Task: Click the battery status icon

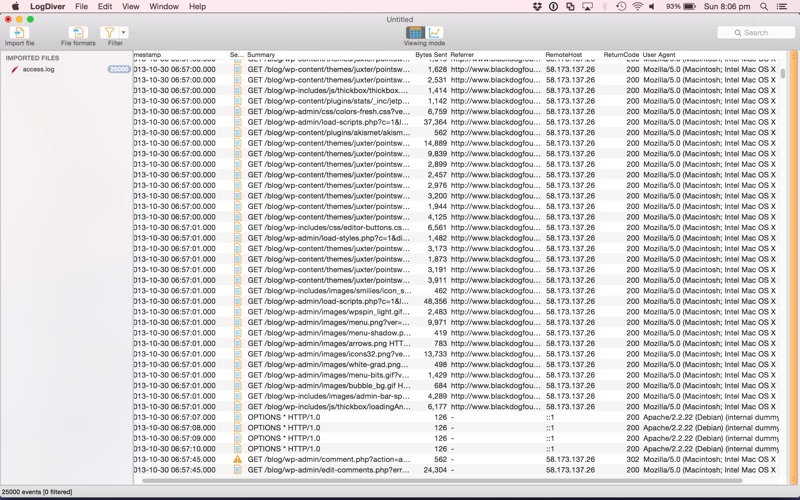Action: [x=689, y=7]
